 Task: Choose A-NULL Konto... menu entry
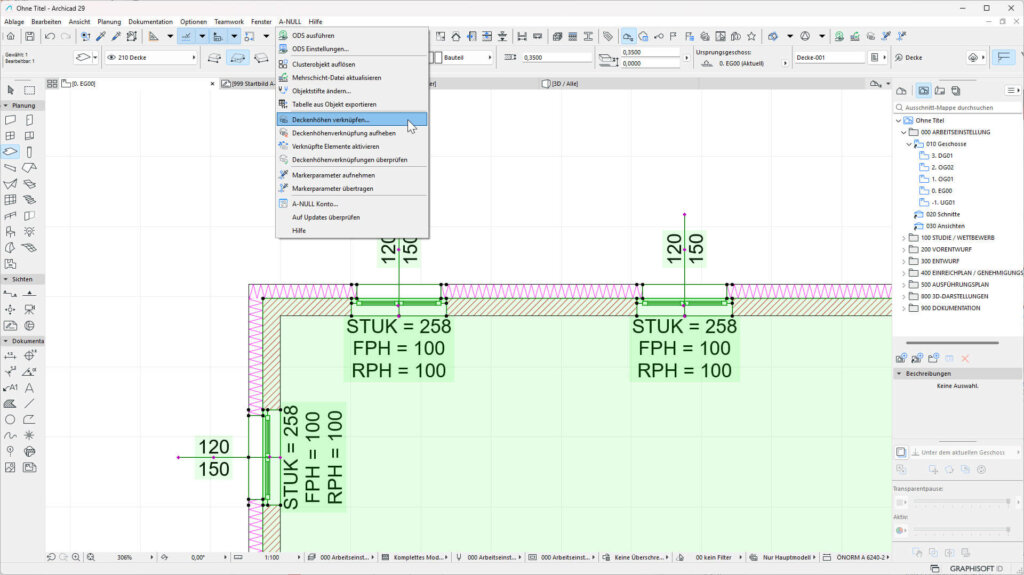coord(352,204)
